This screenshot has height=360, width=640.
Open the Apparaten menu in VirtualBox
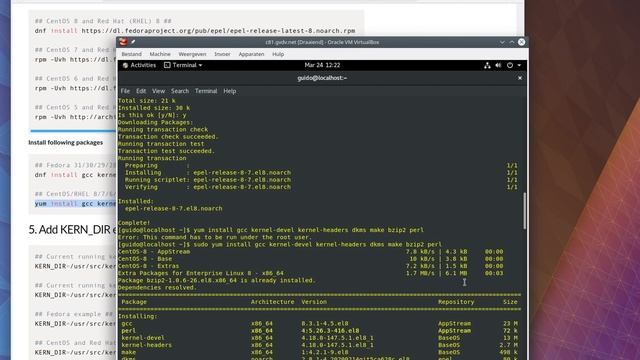pos(251,54)
